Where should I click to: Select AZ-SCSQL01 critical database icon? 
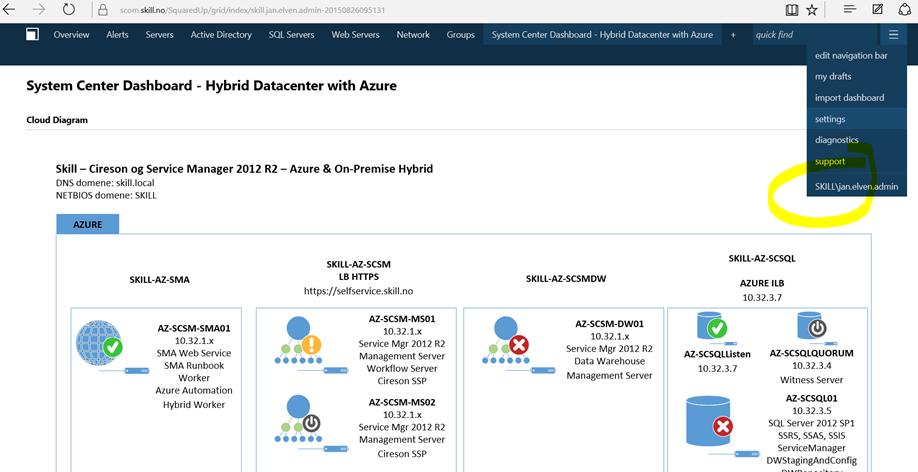click(x=710, y=422)
